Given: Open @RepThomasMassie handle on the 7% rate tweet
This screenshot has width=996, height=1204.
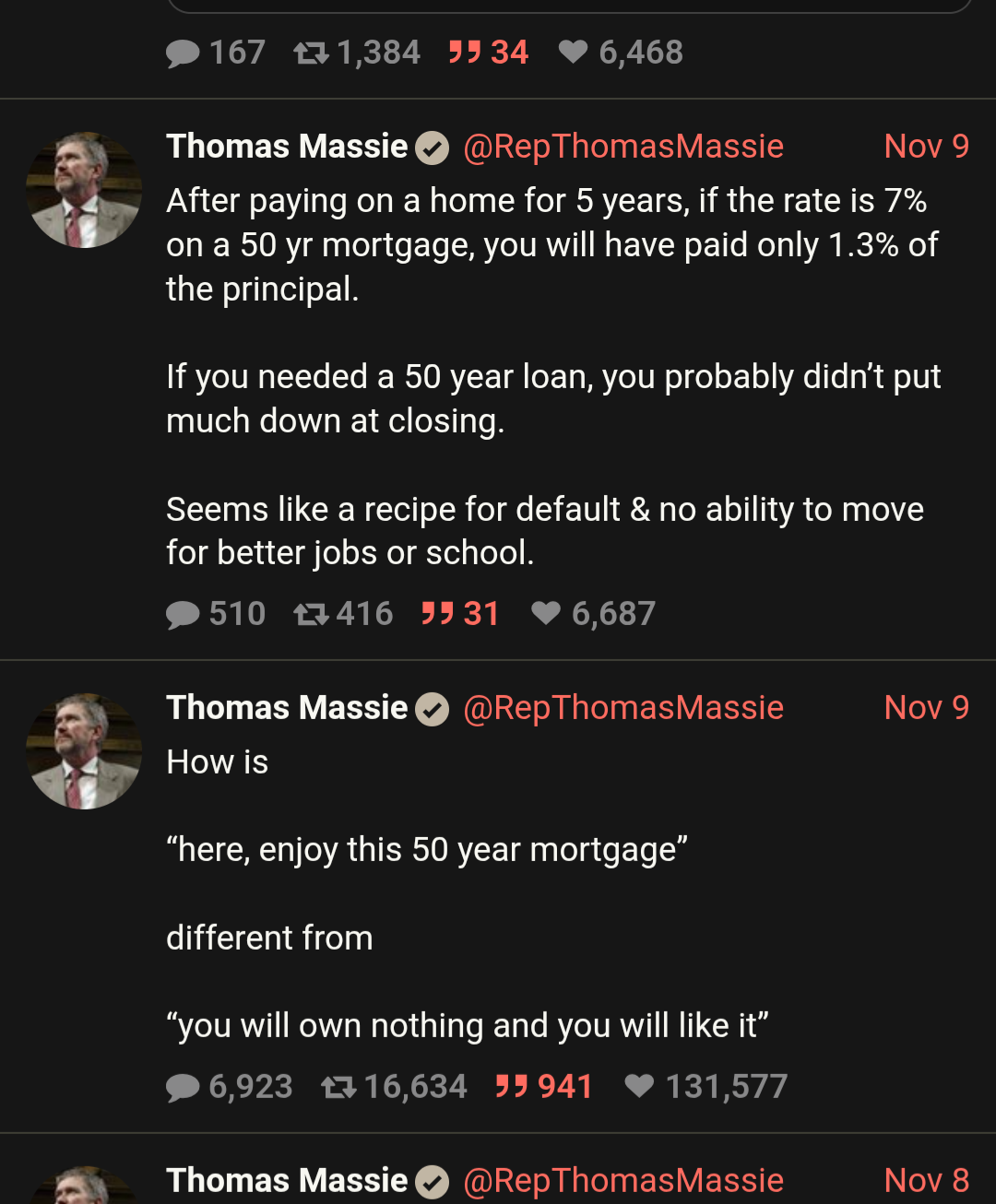Looking at the screenshot, I should (623, 147).
